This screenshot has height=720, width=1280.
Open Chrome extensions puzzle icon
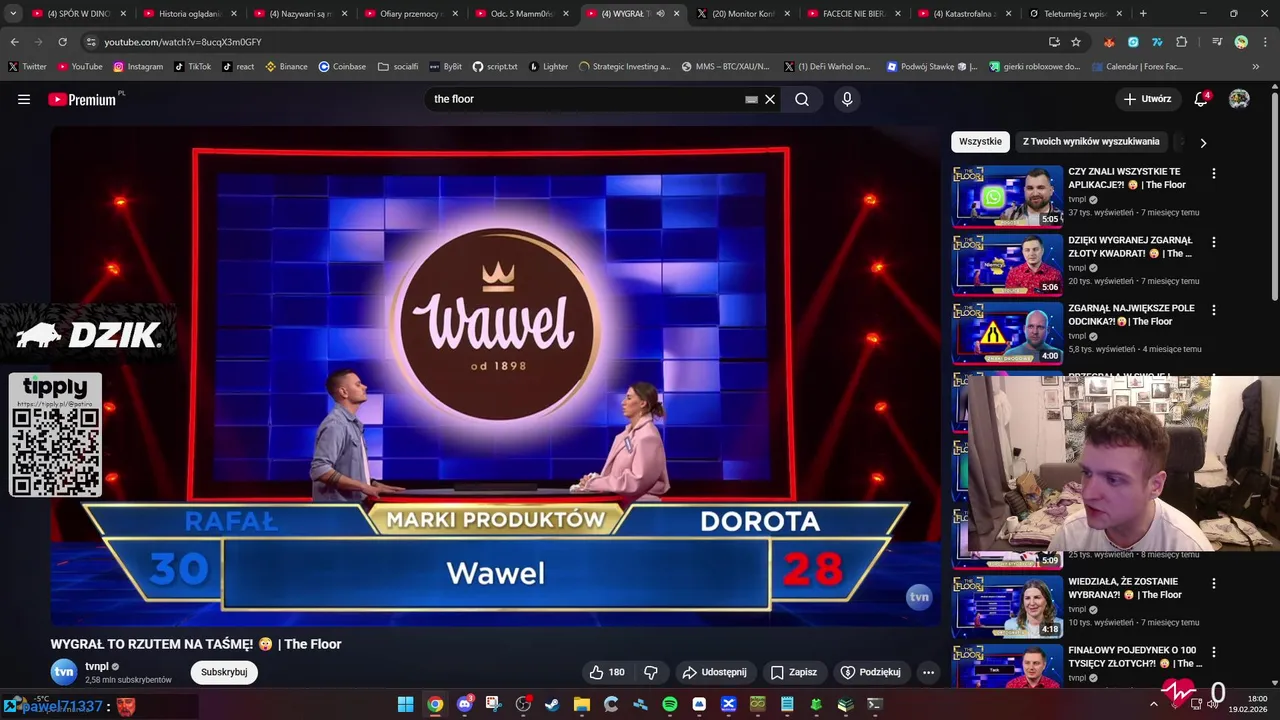click(x=1182, y=42)
